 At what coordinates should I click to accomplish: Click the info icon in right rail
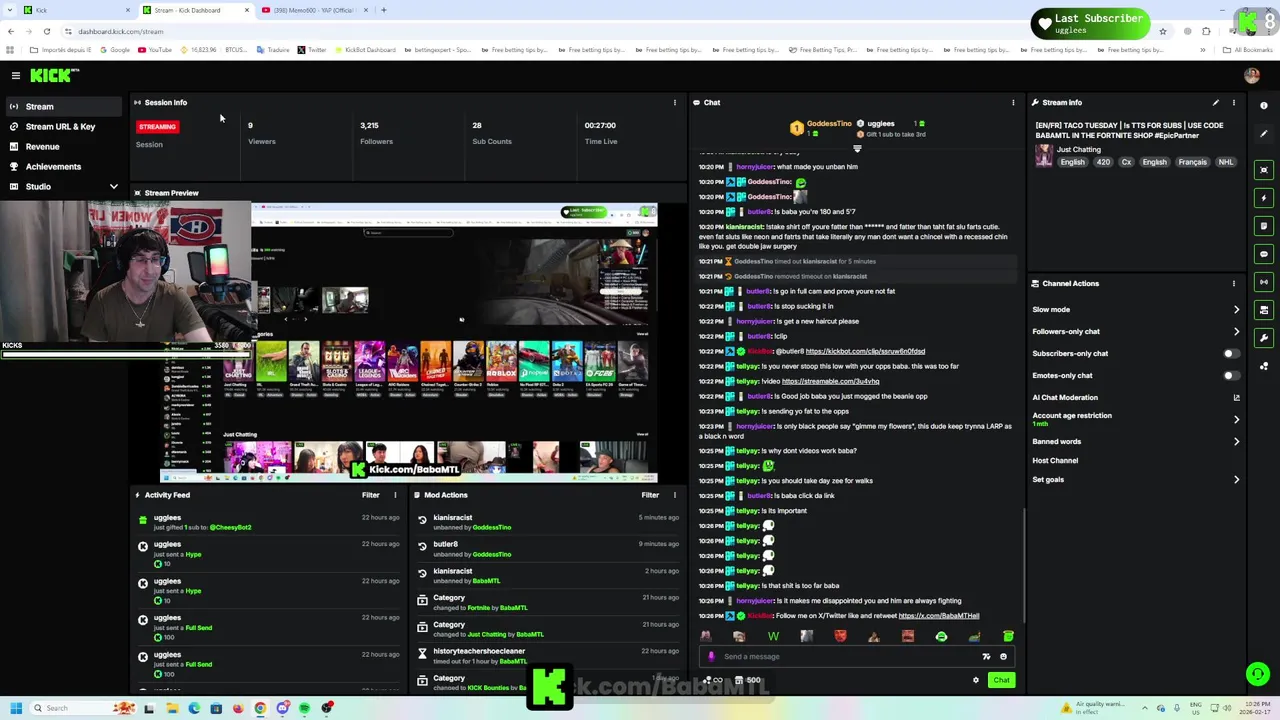tap(1264, 106)
